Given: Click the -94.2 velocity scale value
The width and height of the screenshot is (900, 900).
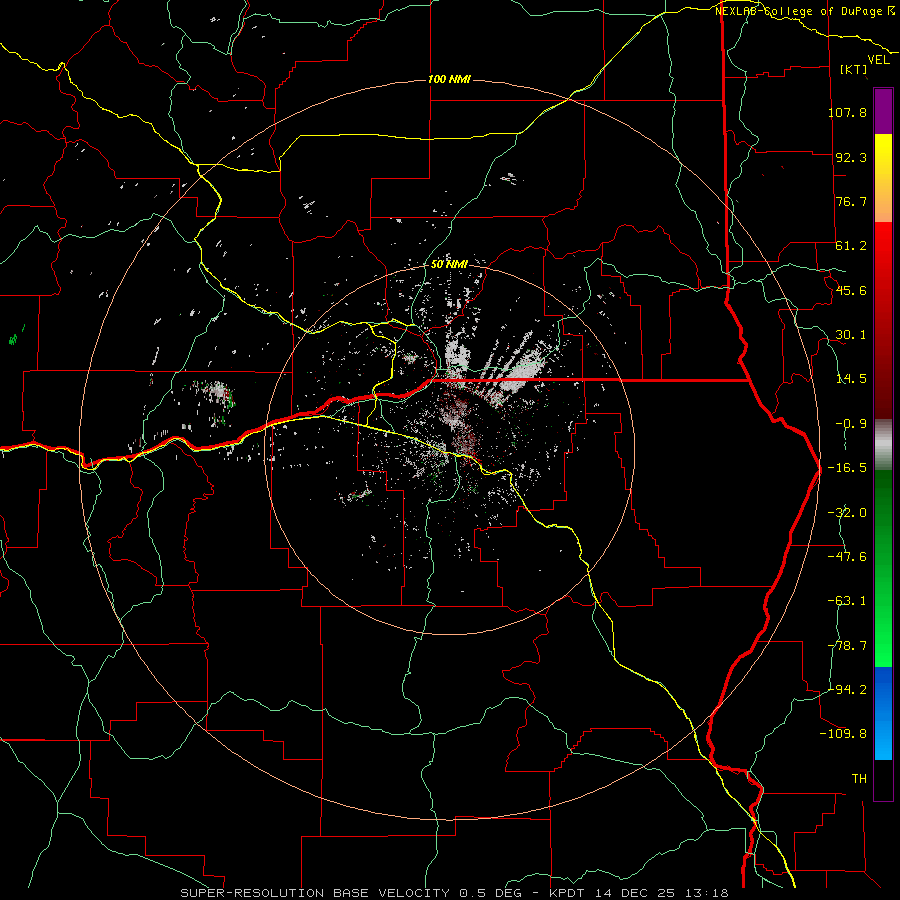Looking at the screenshot, I should (847, 690).
